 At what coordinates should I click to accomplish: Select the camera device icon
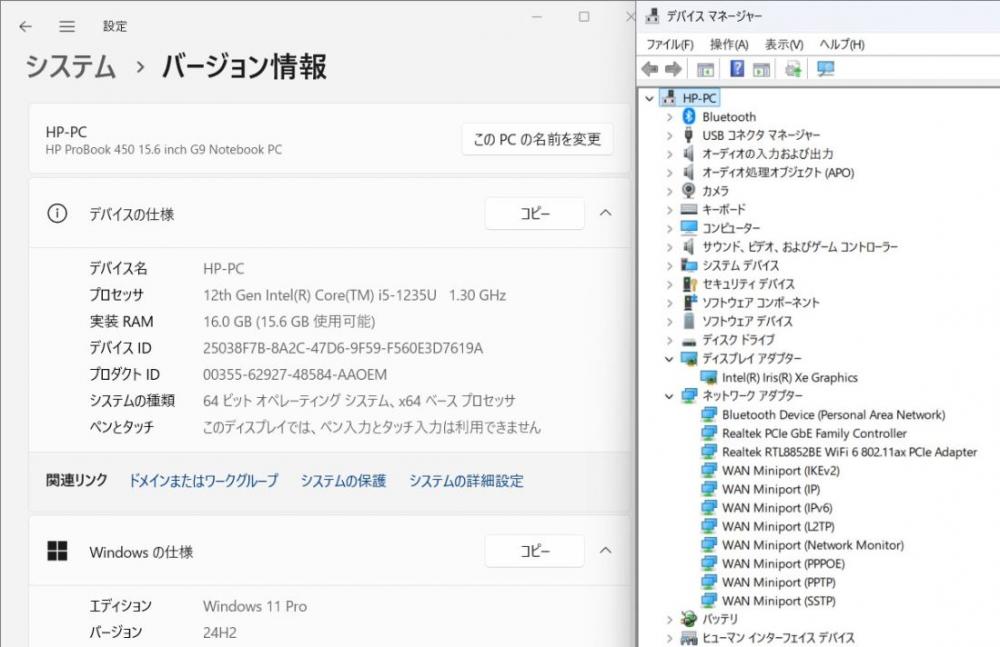[689, 190]
